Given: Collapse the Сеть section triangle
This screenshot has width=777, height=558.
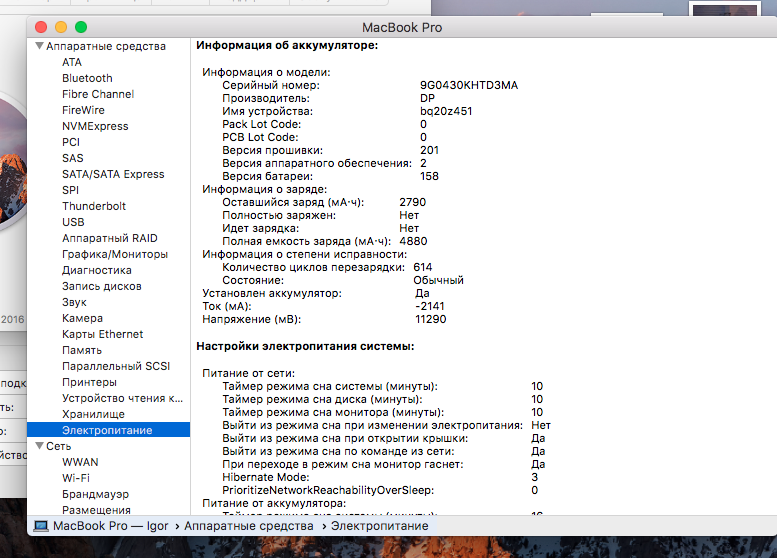Looking at the screenshot, I should point(39,446).
